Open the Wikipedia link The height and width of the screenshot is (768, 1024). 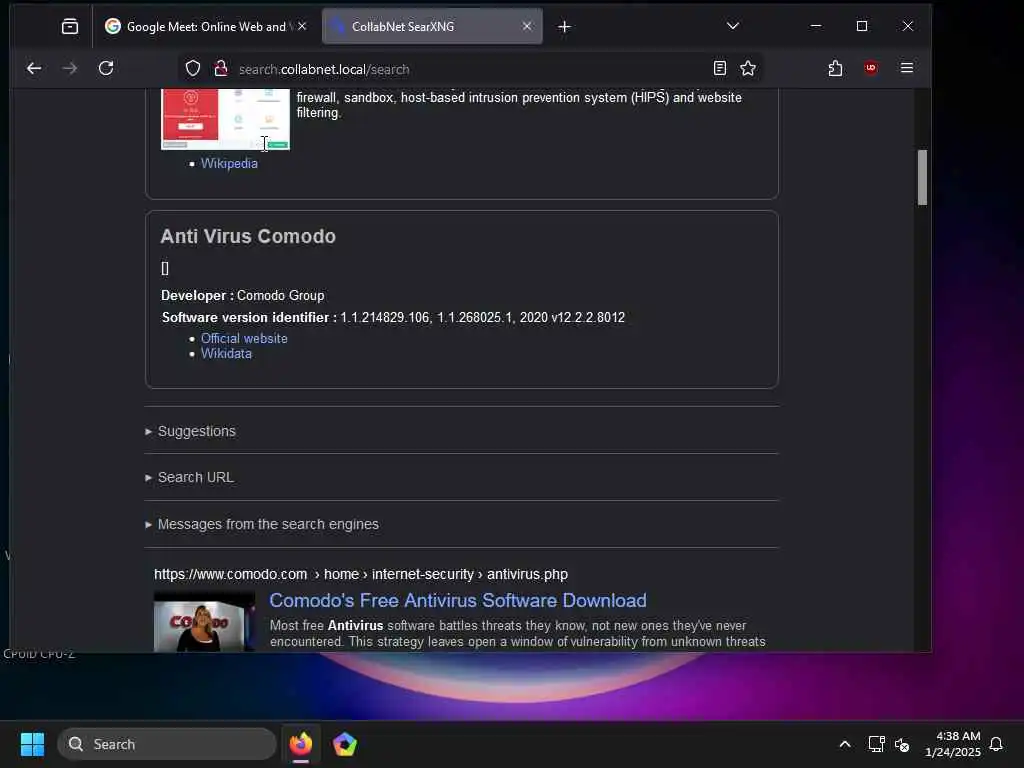click(x=229, y=163)
